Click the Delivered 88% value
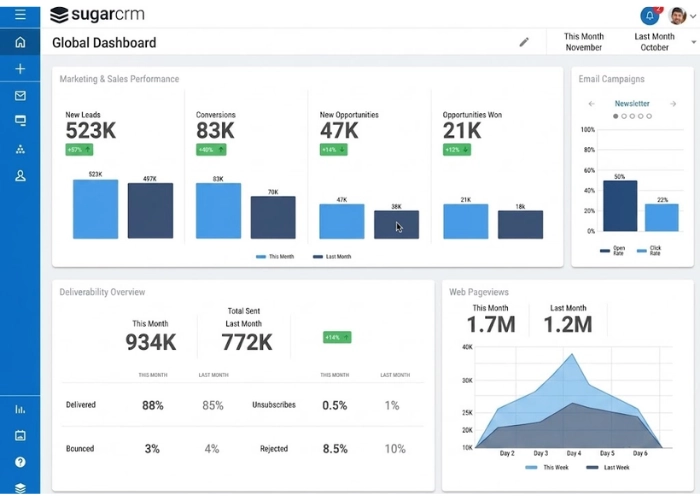This screenshot has height=500, width=700. point(153,405)
